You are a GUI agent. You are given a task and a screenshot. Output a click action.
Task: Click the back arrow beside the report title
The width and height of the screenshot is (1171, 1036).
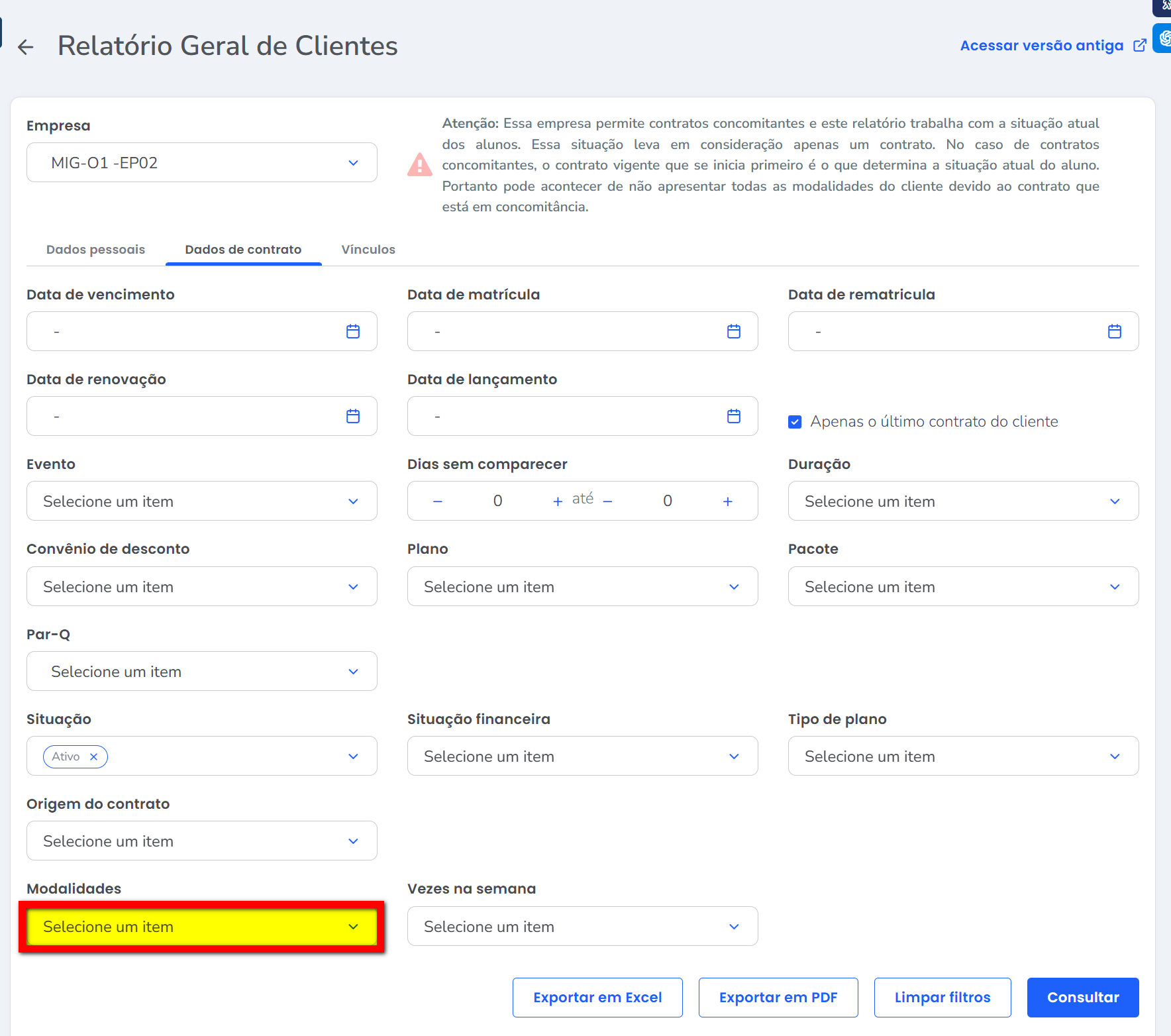click(x=25, y=47)
